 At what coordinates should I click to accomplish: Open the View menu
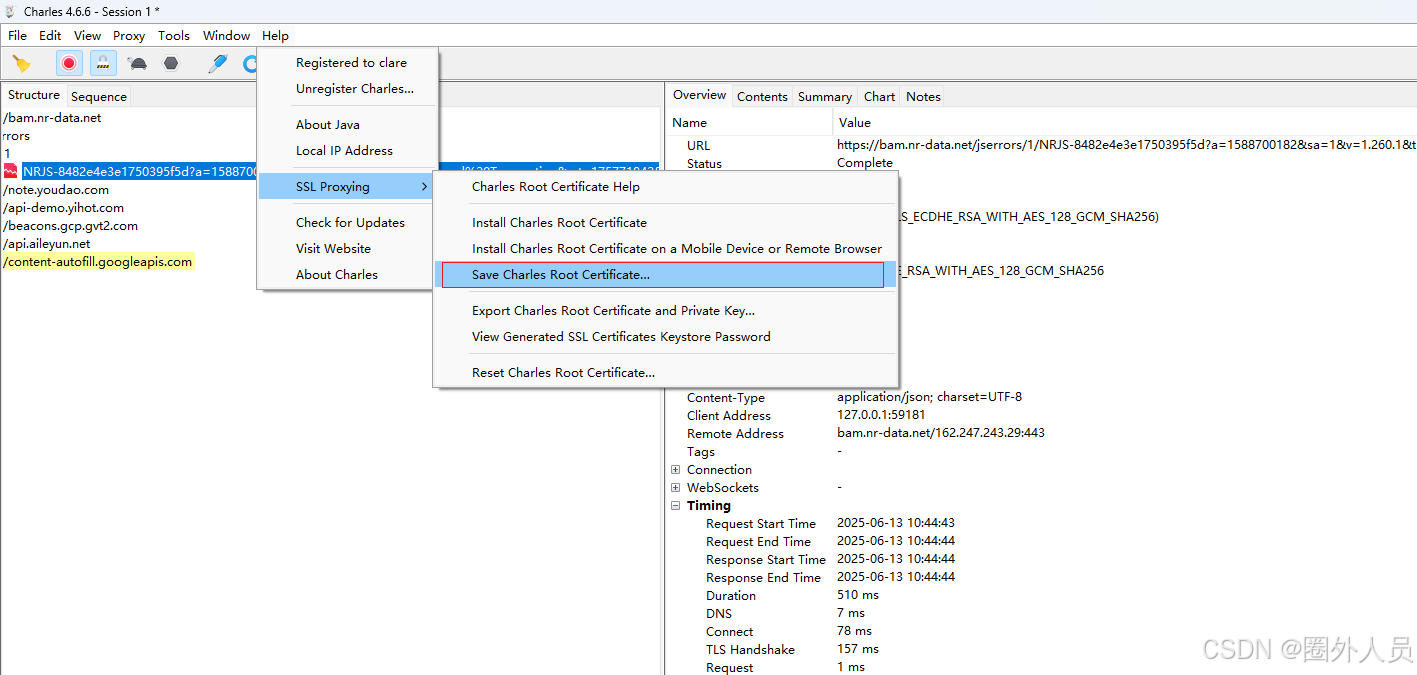tap(88, 35)
